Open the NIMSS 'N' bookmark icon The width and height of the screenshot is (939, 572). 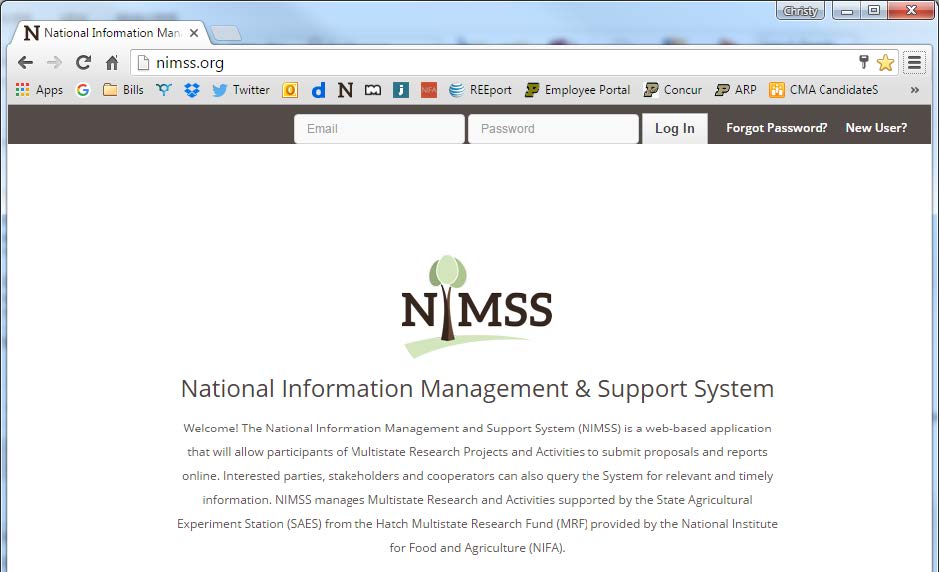(x=345, y=90)
